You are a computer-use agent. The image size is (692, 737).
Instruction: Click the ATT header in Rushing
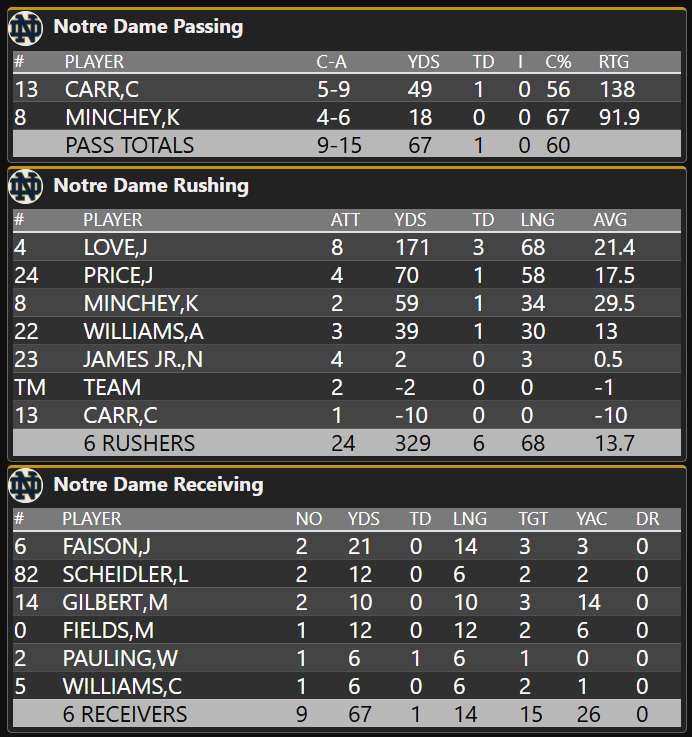(x=345, y=220)
